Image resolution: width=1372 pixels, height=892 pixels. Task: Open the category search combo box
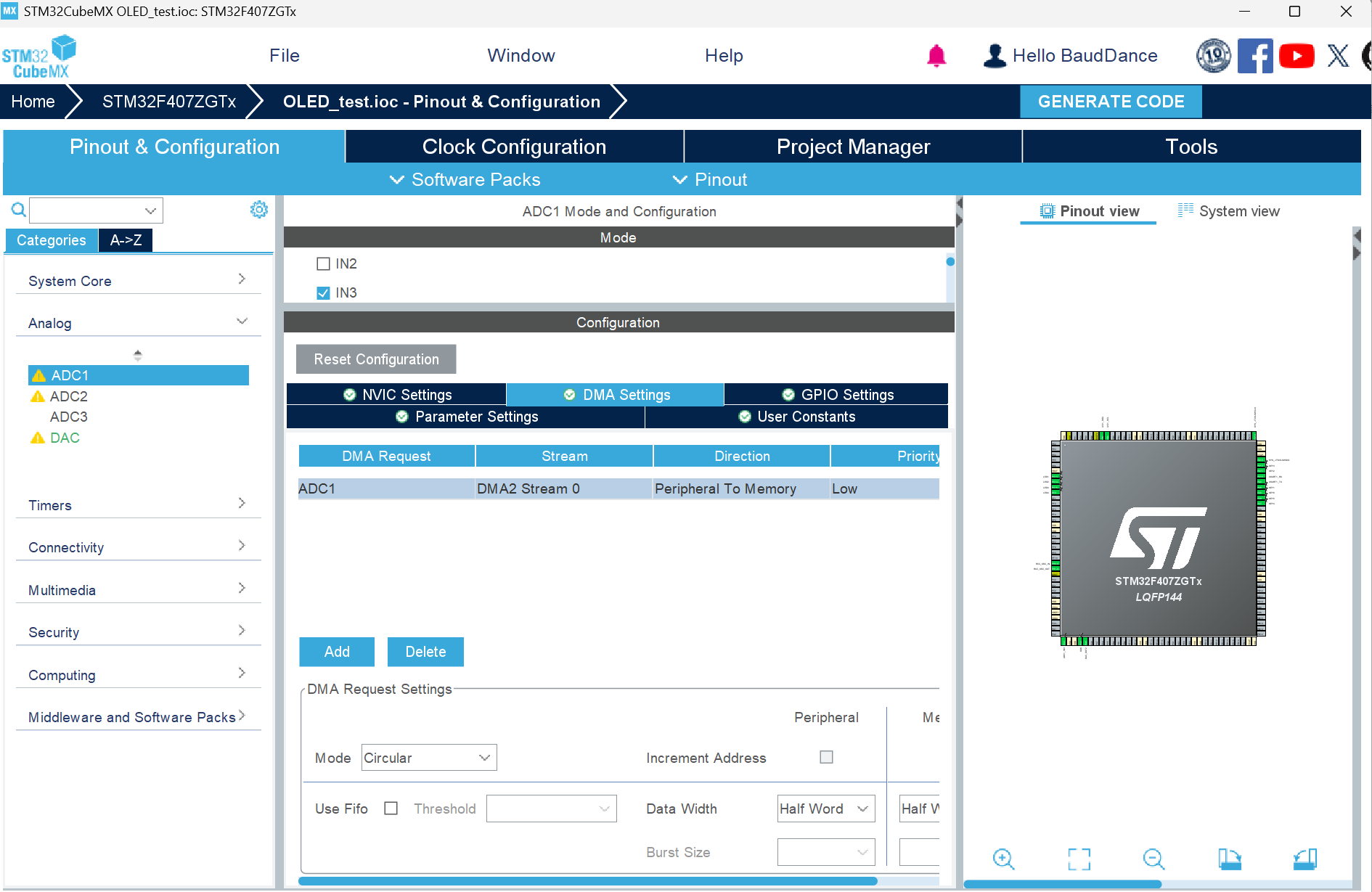coord(96,210)
